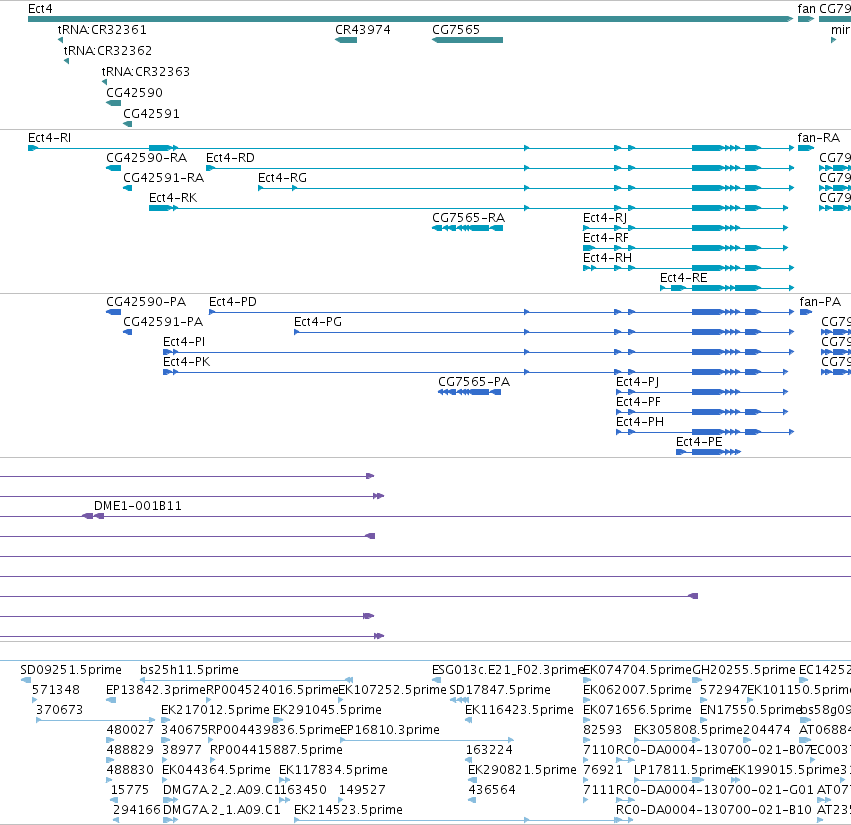Click the bs25h11.5prime EST label
The image size is (851, 825).
coord(189,670)
